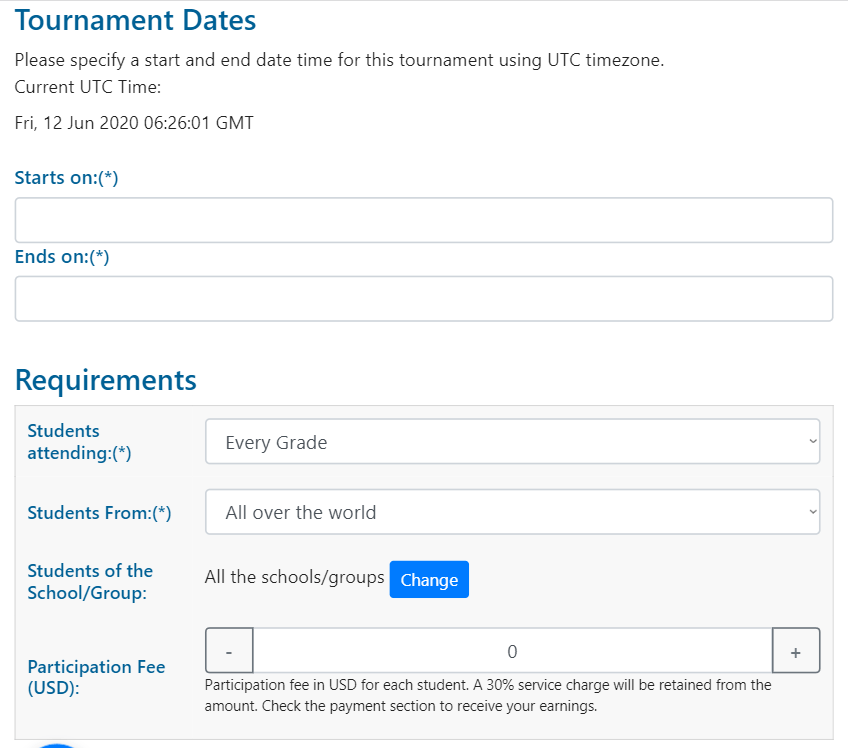Click the Starts on date field
This screenshot has width=848, height=748.
[x=423, y=220]
